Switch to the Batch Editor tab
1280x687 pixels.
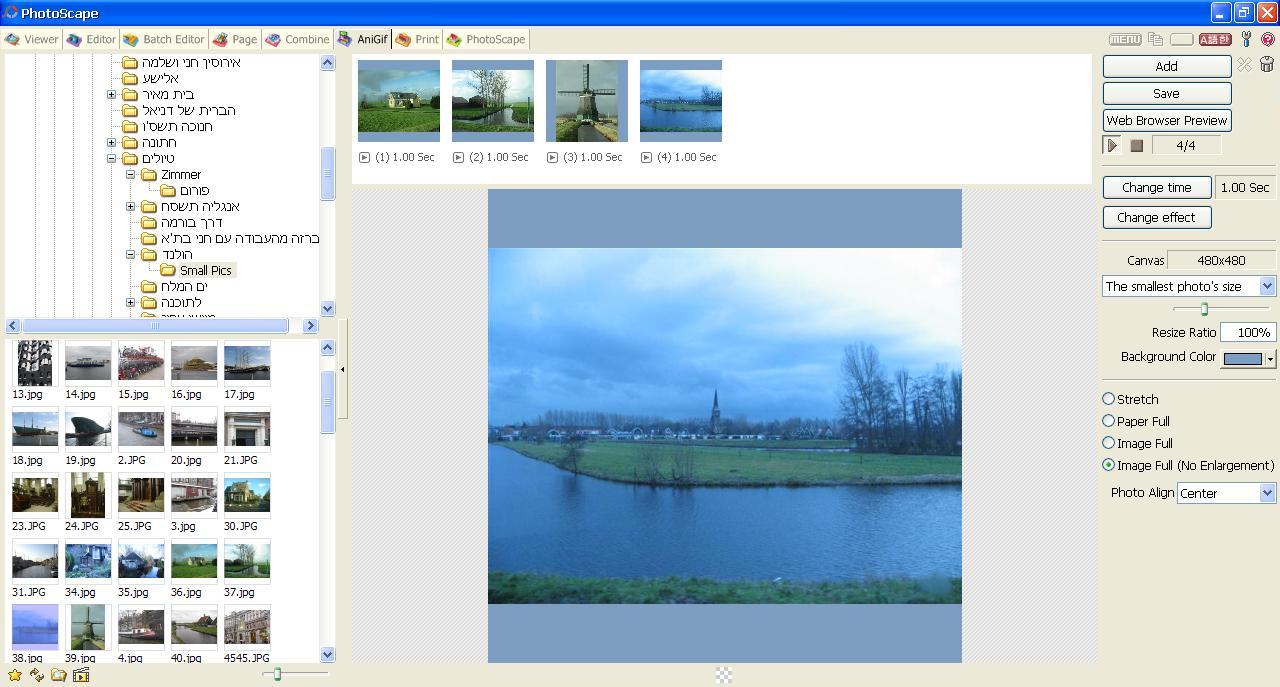164,39
